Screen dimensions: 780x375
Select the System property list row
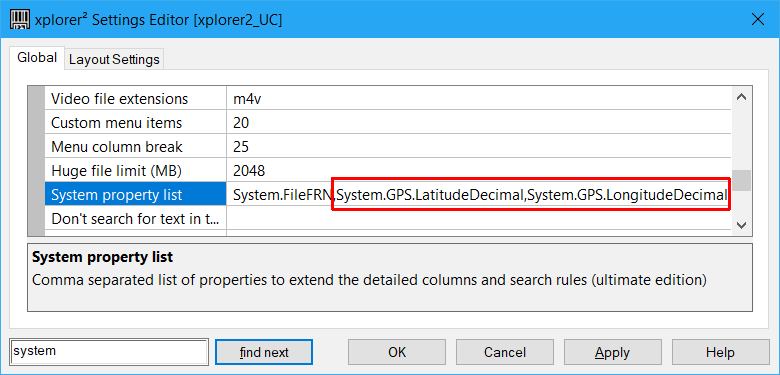pyautogui.click(x=136, y=195)
